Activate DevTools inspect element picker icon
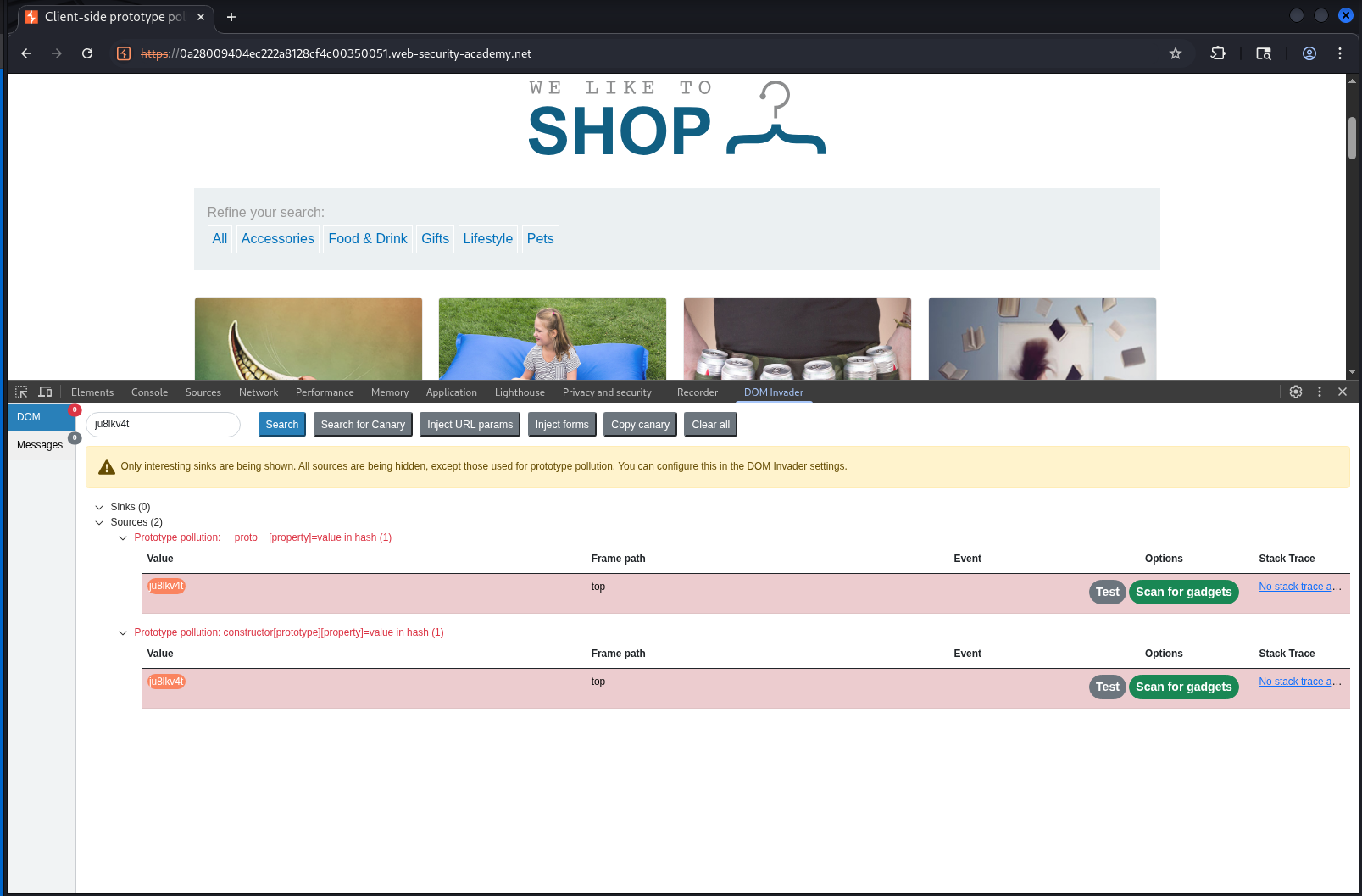1362x896 pixels. pos(21,392)
